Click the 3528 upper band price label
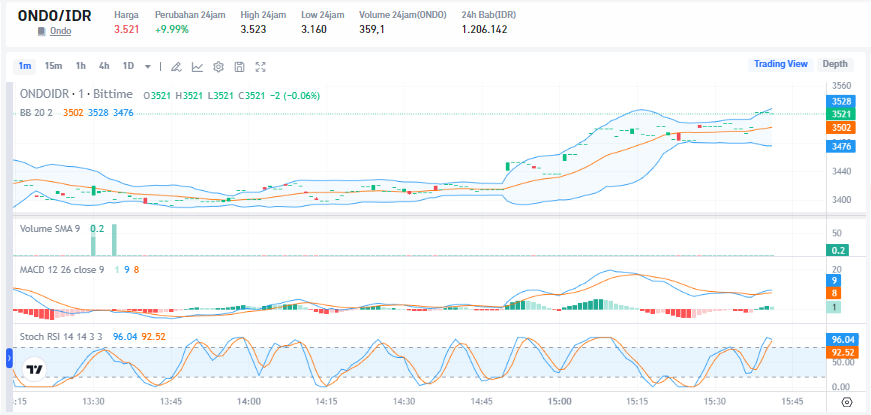871x415 pixels. 841,101
